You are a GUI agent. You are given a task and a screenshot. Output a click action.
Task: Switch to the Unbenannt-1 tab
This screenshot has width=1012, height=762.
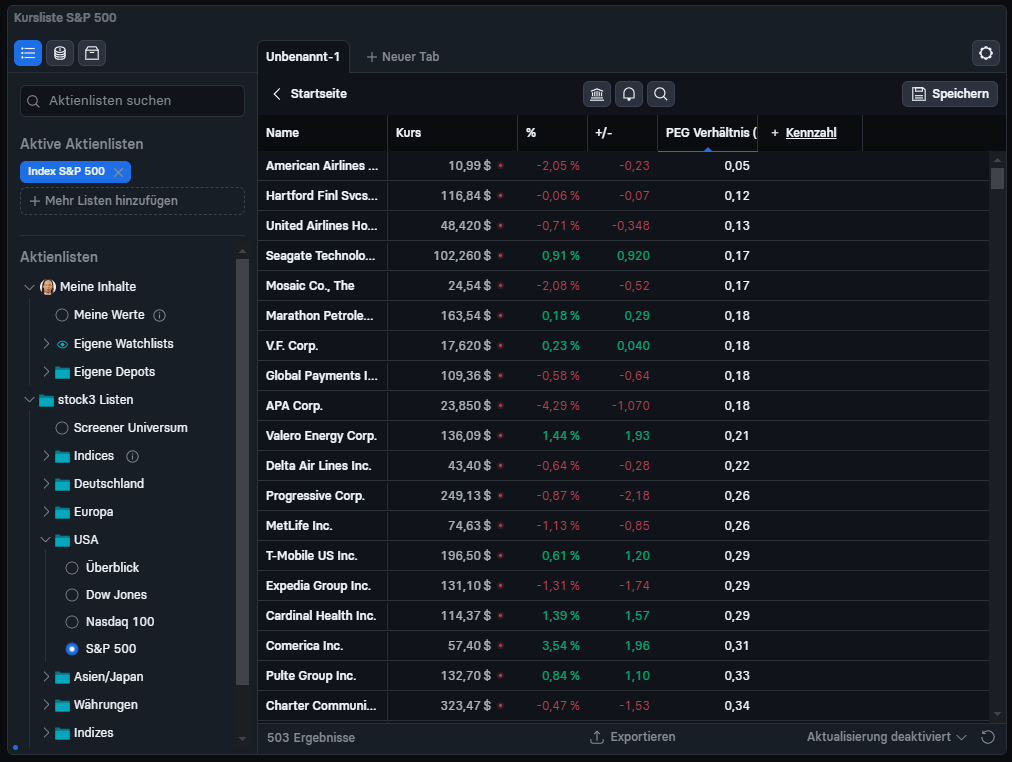(303, 57)
